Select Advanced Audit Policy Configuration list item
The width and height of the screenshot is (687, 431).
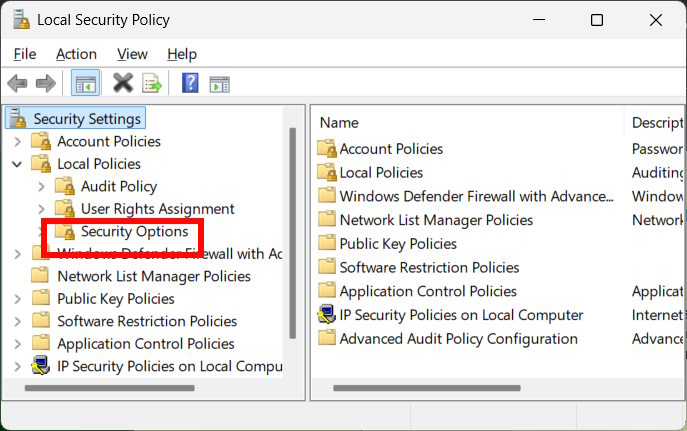pyautogui.click(x=459, y=339)
